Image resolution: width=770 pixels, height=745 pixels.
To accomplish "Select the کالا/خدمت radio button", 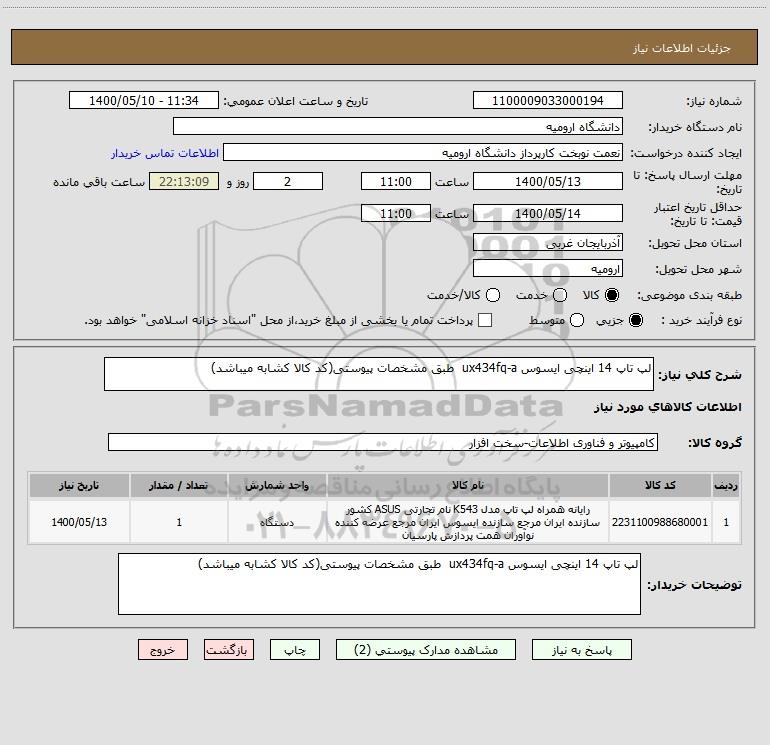I will (x=493, y=295).
